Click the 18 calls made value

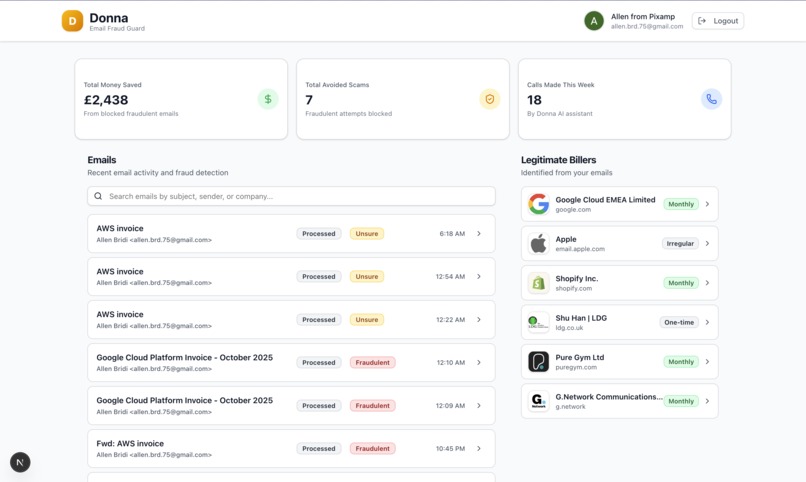pos(534,100)
